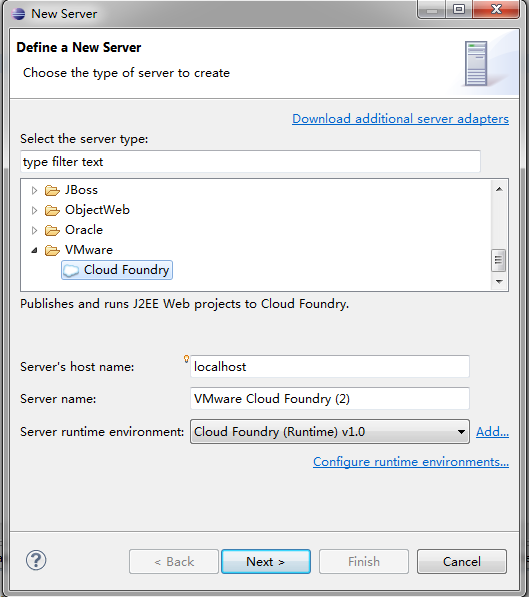Click the Server's host name field
This screenshot has height=597, width=529.
(330, 367)
